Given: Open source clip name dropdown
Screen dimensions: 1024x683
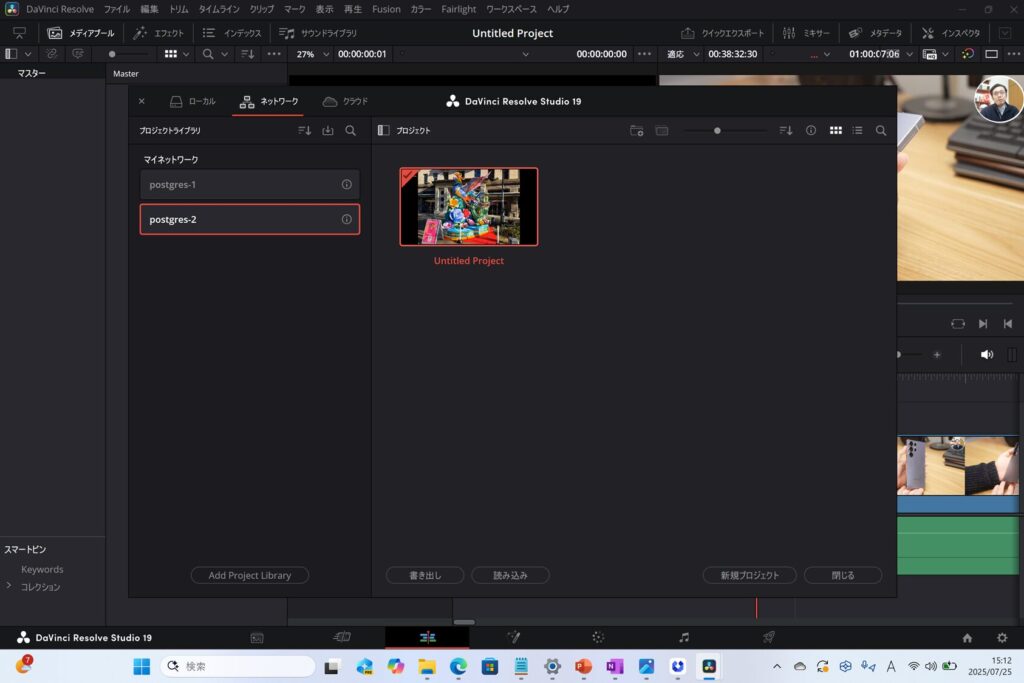Looking at the screenshot, I should coord(525,54).
